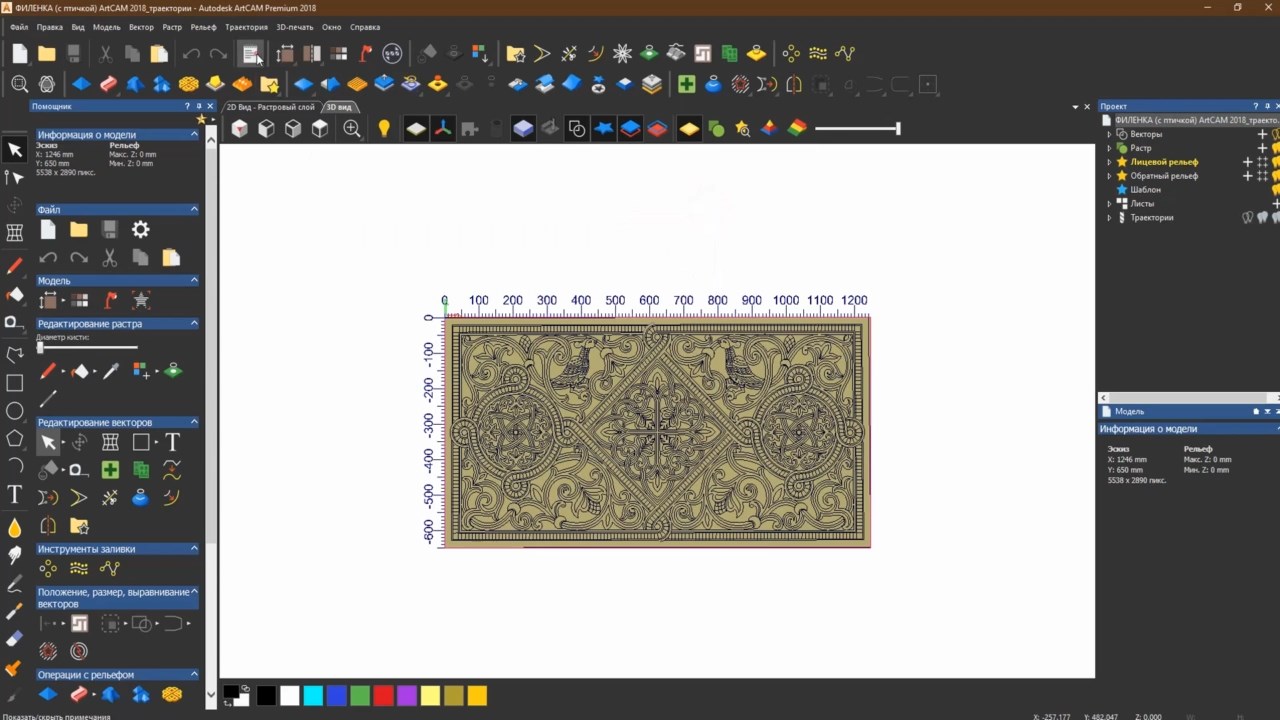The height and width of the screenshot is (720, 1280).
Task: Select the arrow selection tool in the left toolbar
Action: (x=15, y=150)
